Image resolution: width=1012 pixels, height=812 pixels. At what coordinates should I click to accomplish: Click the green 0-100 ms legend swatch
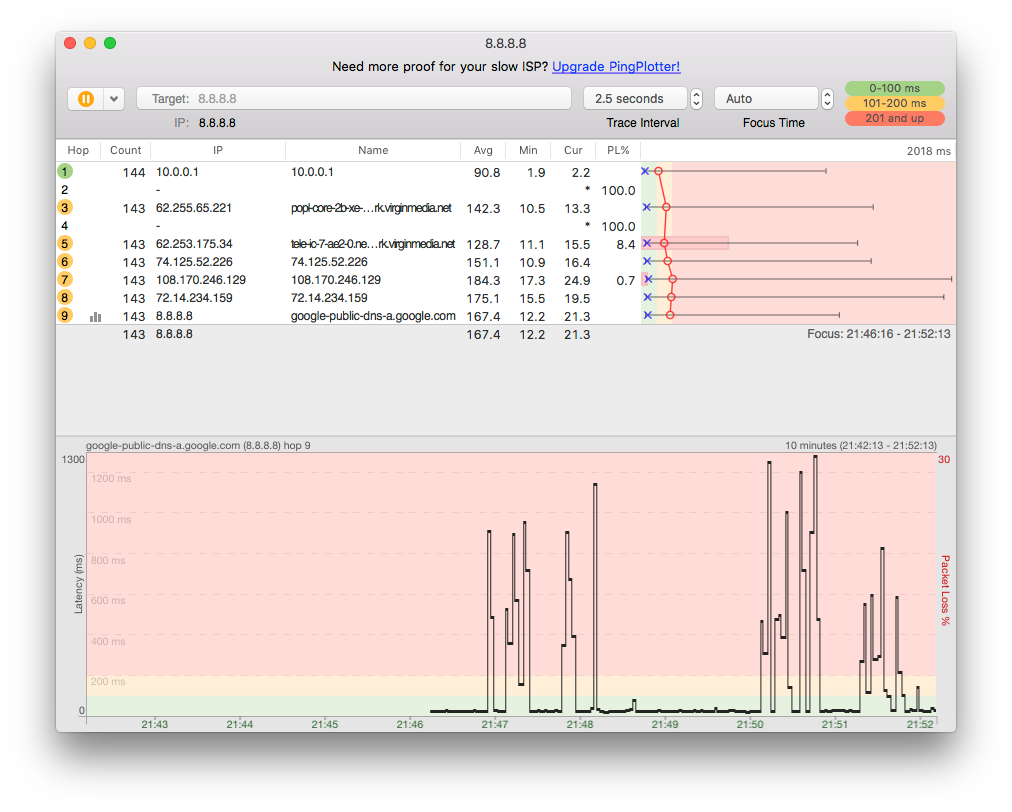click(895, 88)
